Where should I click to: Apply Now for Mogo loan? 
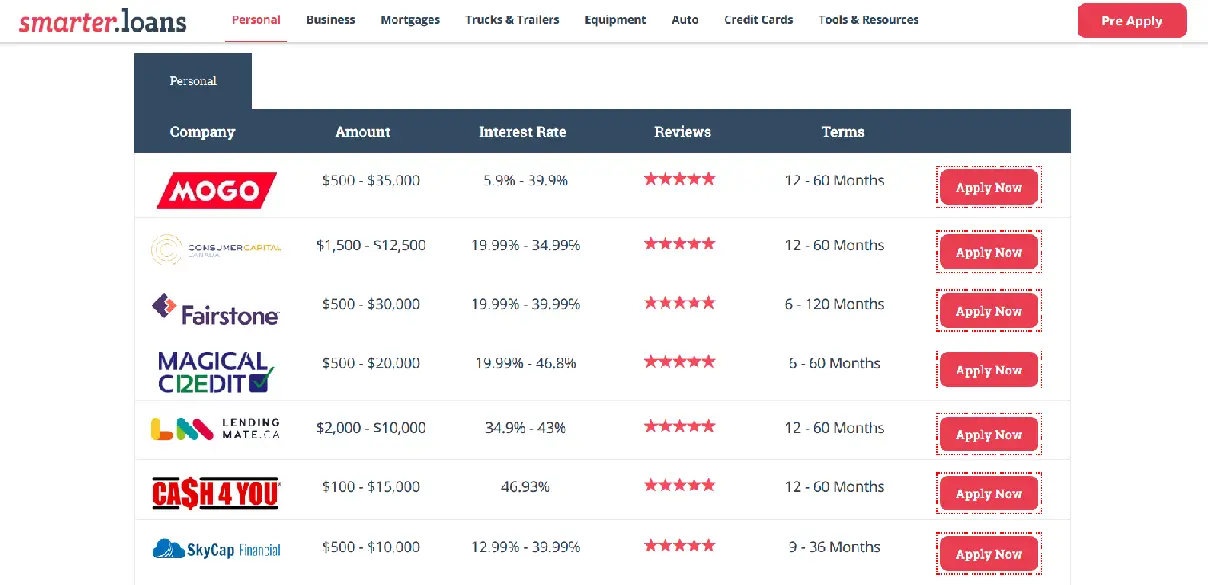coord(989,187)
